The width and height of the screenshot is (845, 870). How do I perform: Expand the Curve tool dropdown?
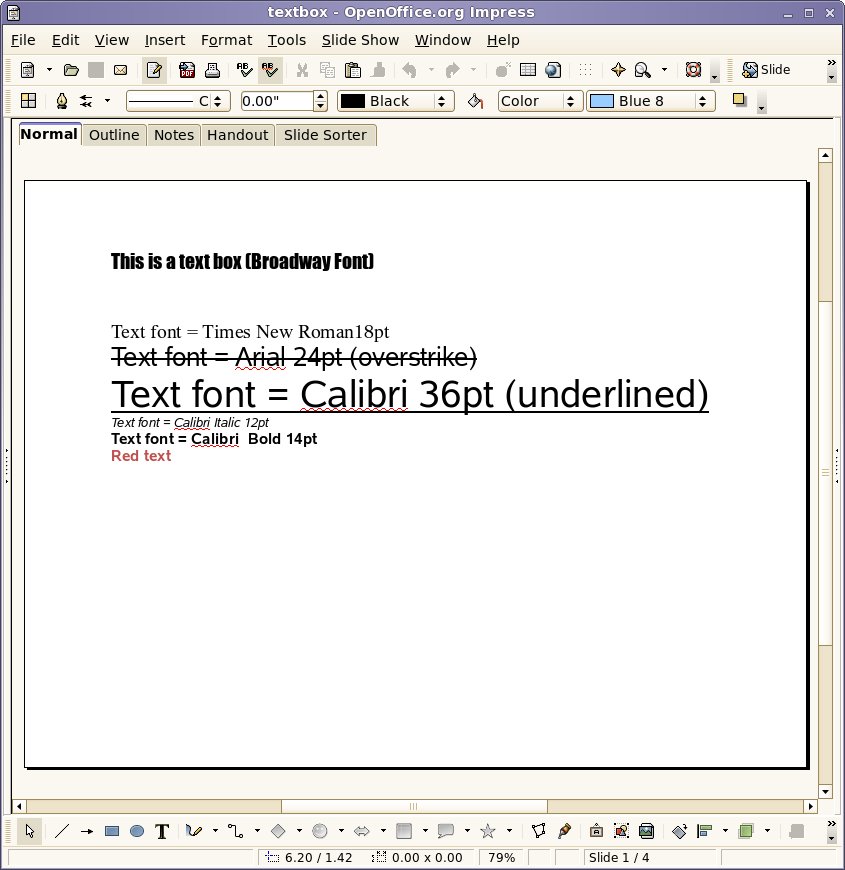point(215,831)
